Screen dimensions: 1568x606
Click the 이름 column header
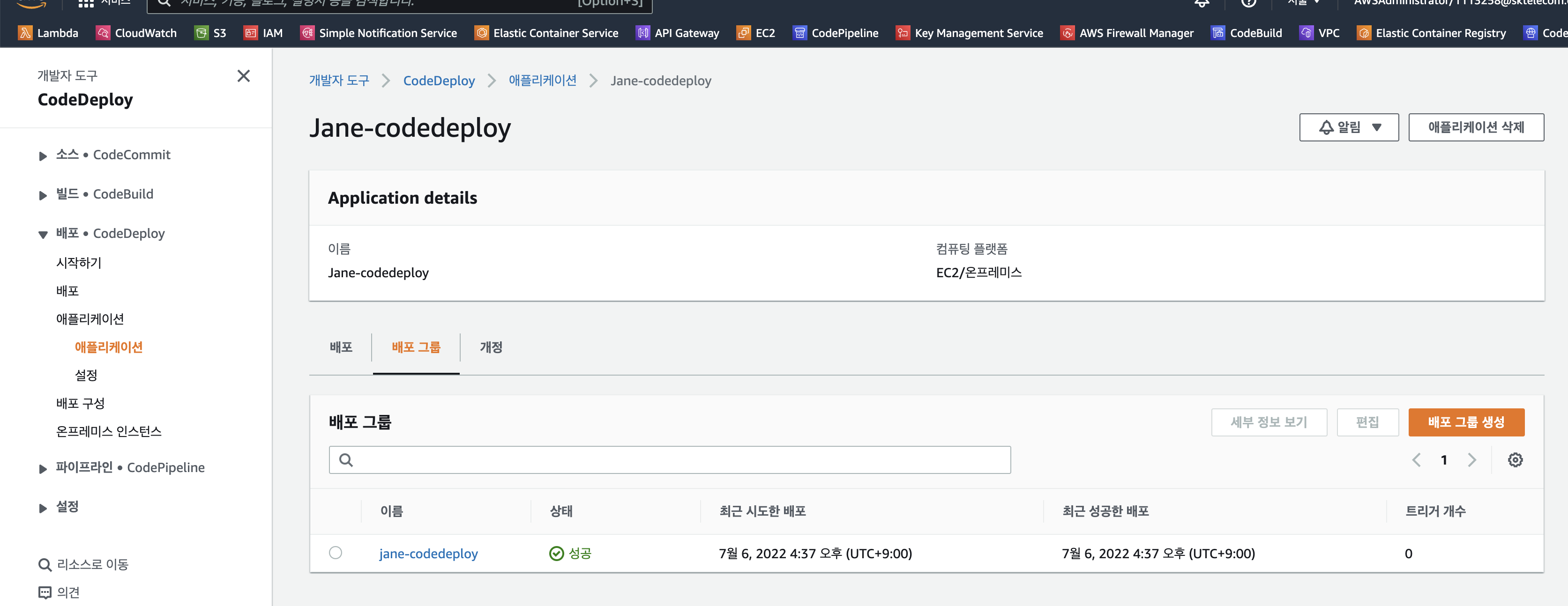click(x=391, y=511)
